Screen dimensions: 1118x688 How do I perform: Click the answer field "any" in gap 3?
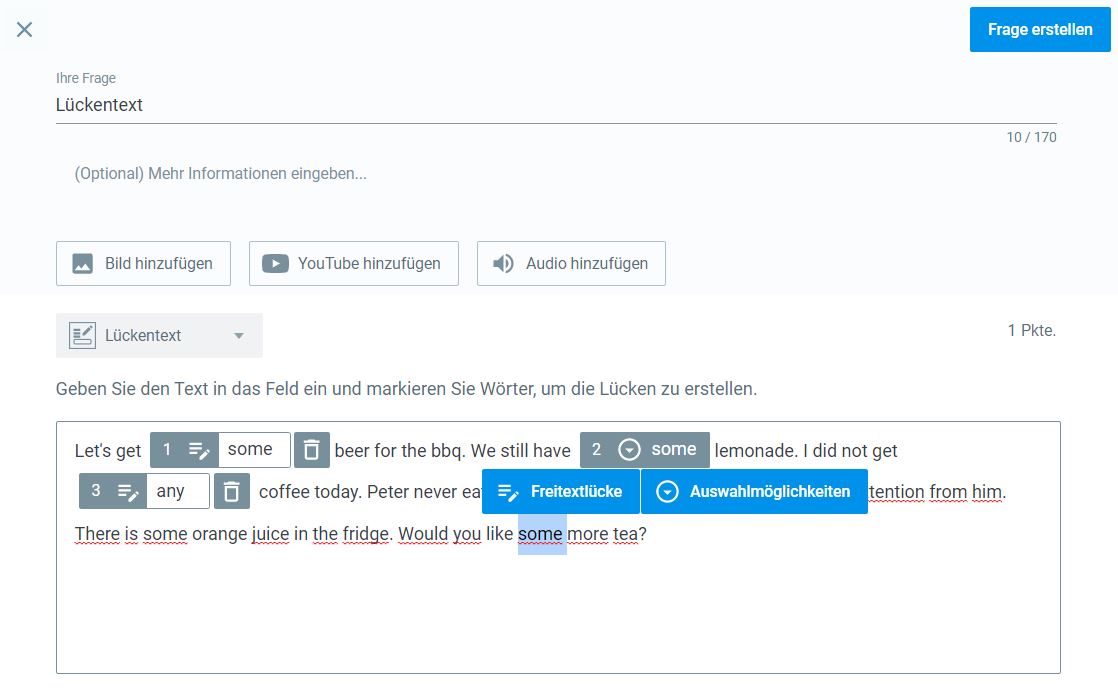click(176, 491)
